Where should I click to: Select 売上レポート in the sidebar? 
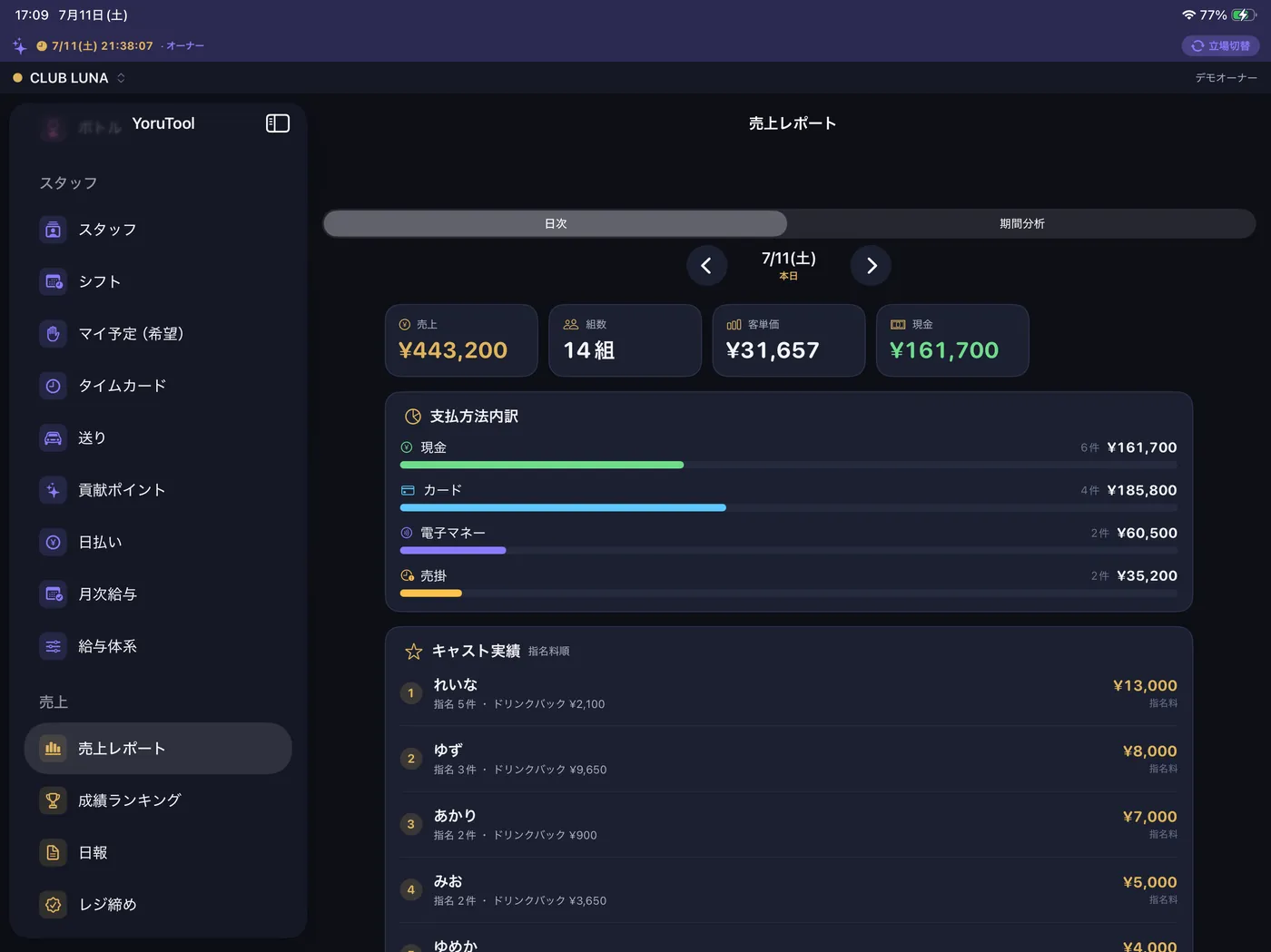[158, 749]
